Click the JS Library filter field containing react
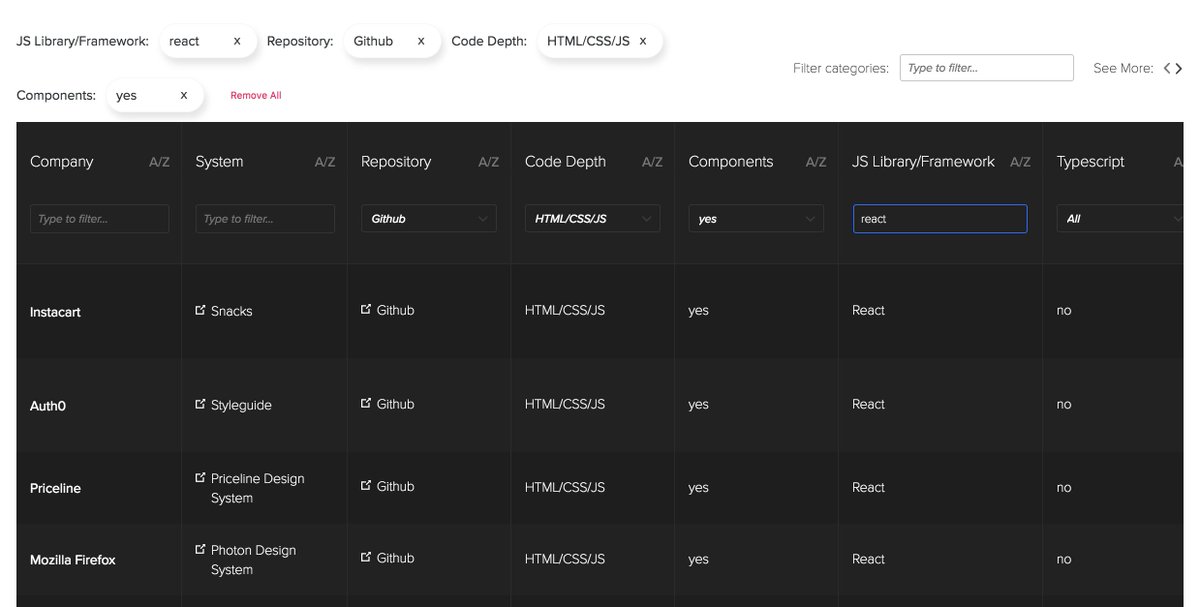 pyautogui.click(x=940, y=219)
